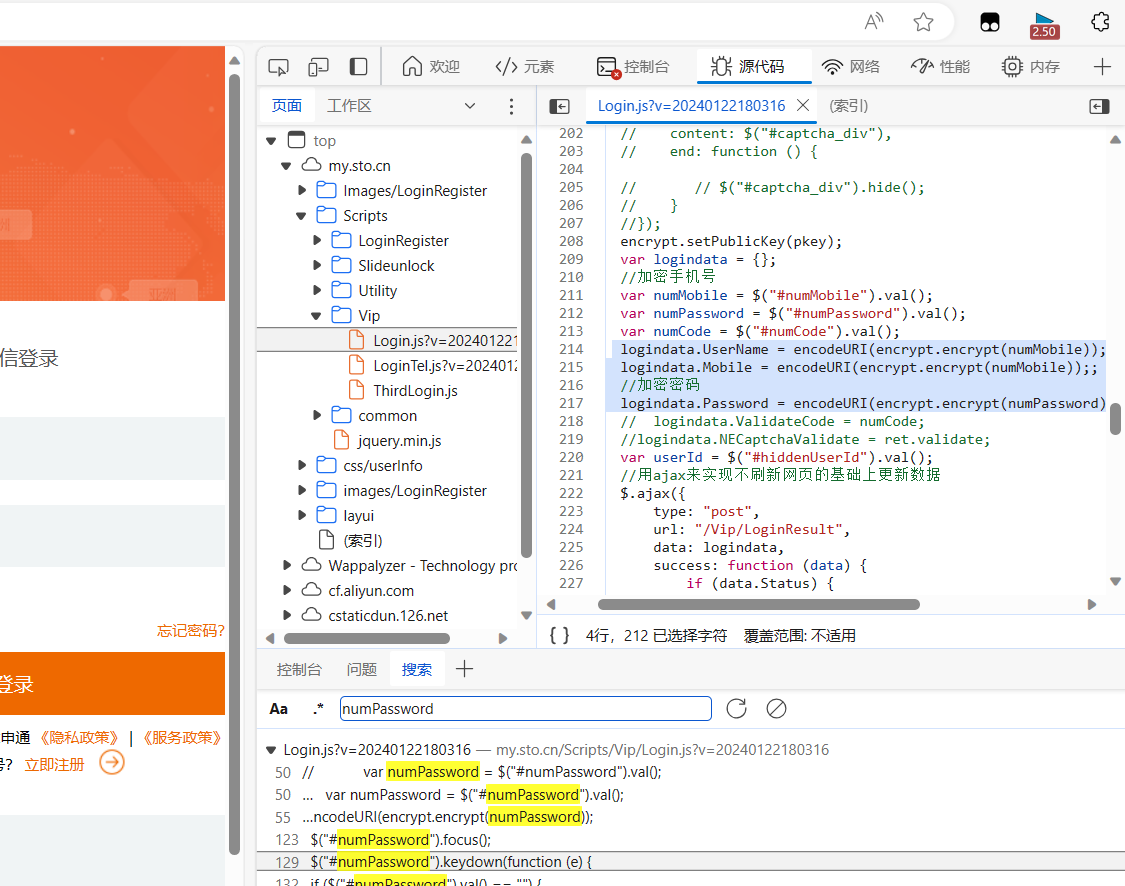Expand the LoginRegister folder under Scripts
Image resolution: width=1125 pixels, height=886 pixels.
point(317,241)
